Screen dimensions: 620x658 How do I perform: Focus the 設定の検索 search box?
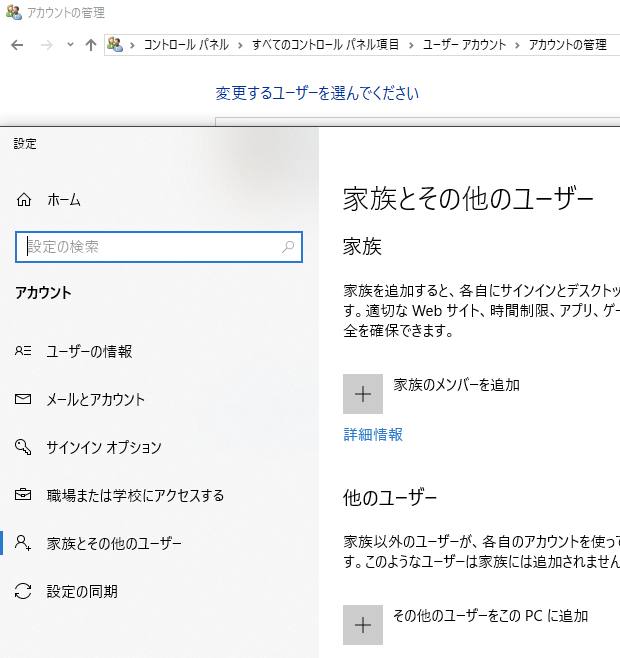click(x=150, y=247)
